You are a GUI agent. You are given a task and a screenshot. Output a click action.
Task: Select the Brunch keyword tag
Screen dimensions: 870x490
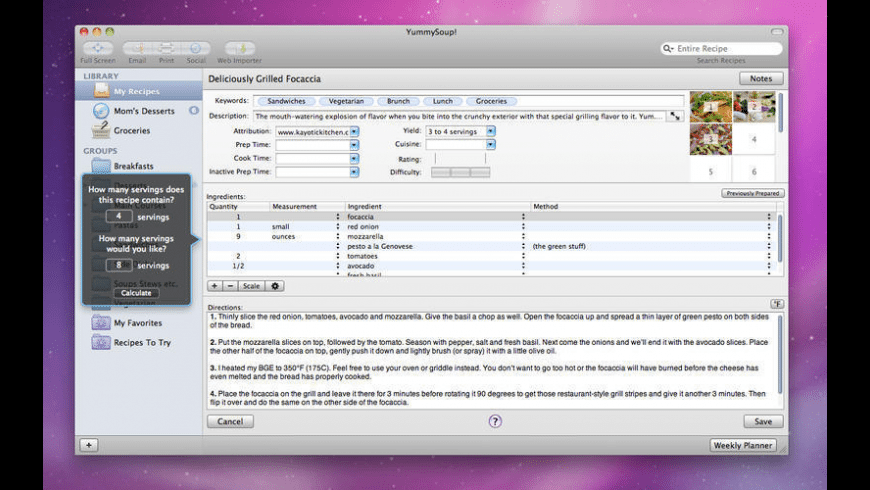(x=398, y=101)
